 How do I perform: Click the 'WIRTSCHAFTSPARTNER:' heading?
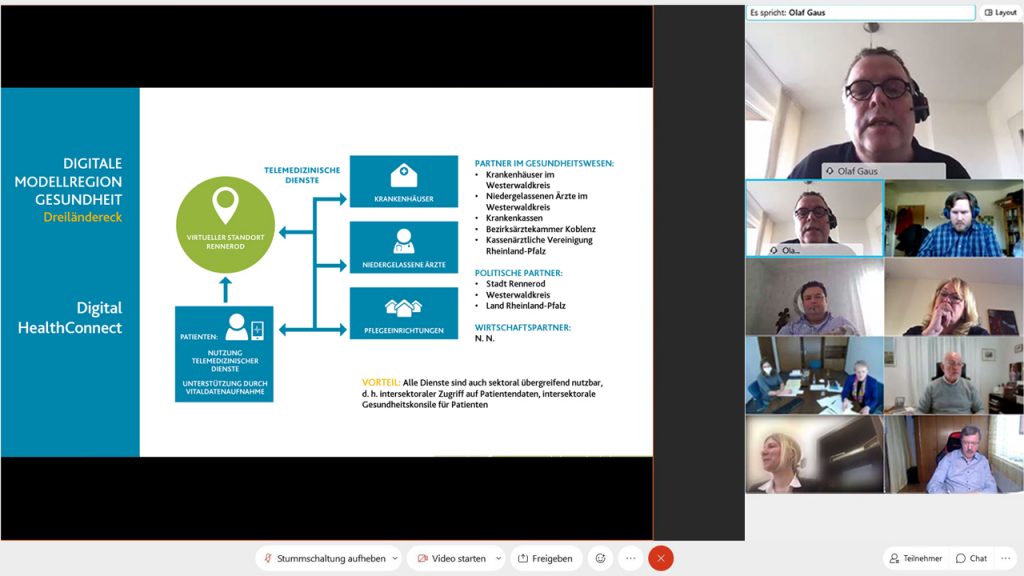pyautogui.click(x=522, y=328)
